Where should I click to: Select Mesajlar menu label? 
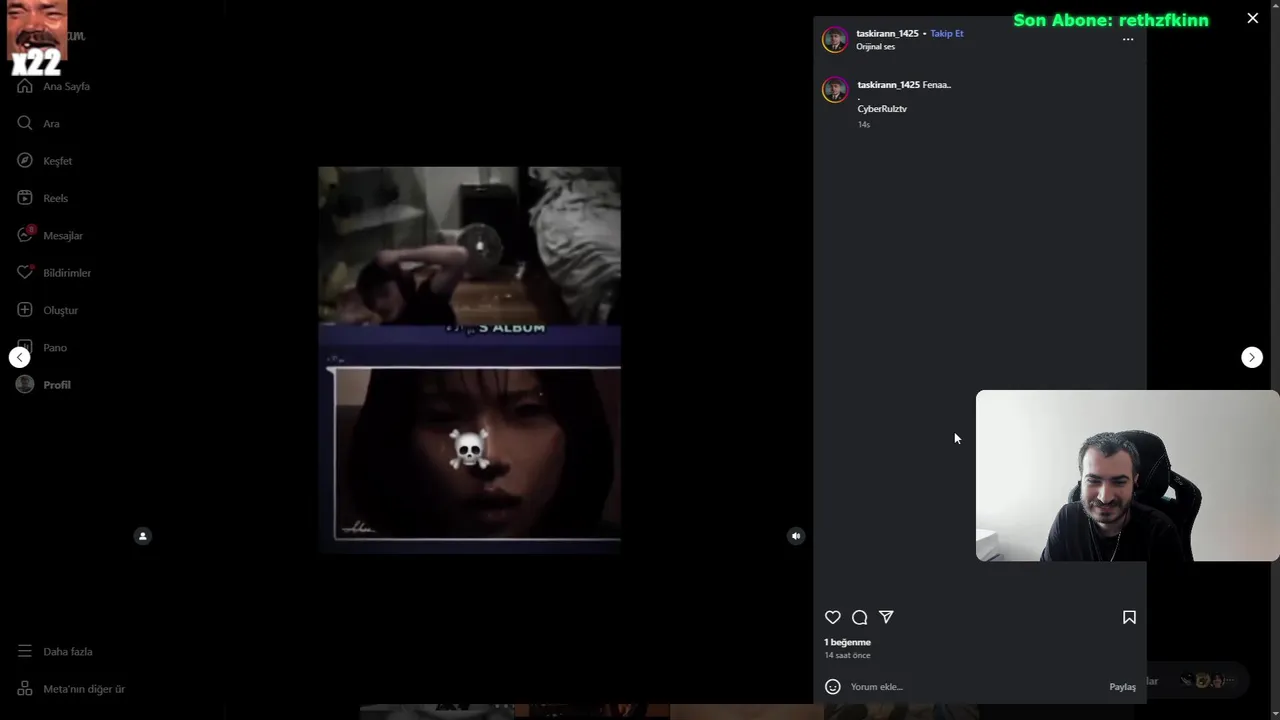(x=63, y=236)
